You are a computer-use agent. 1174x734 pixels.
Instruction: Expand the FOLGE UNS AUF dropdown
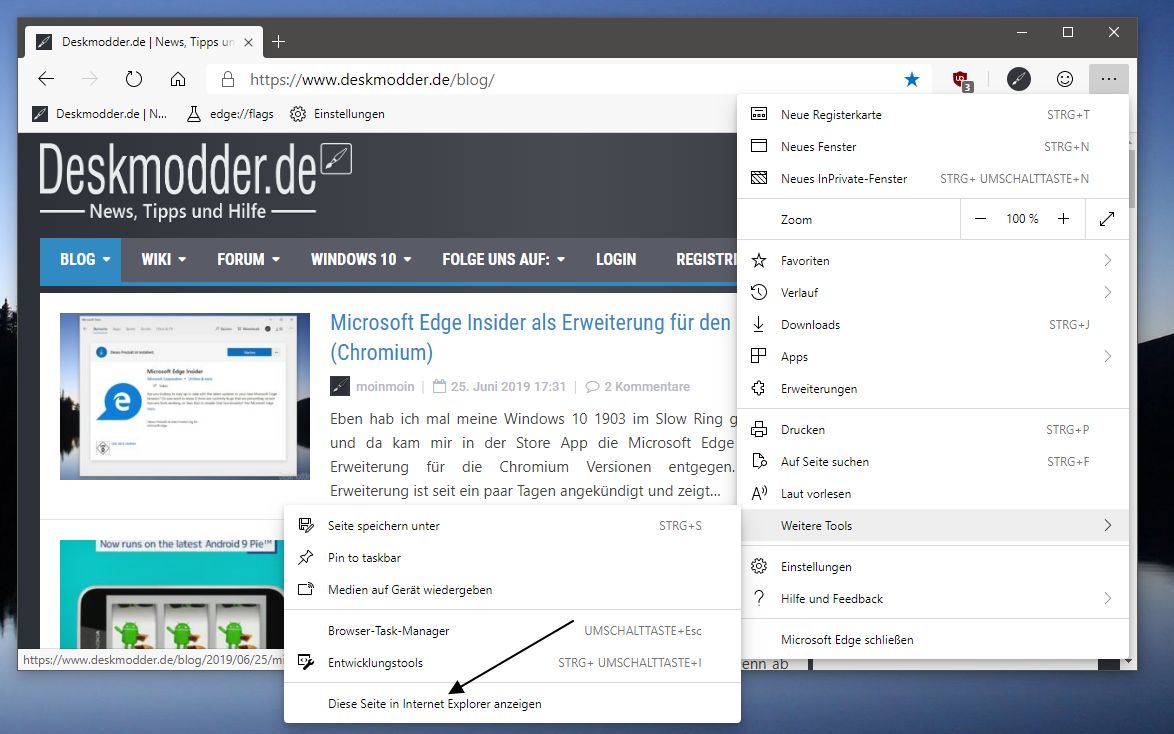pyautogui.click(x=503, y=260)
